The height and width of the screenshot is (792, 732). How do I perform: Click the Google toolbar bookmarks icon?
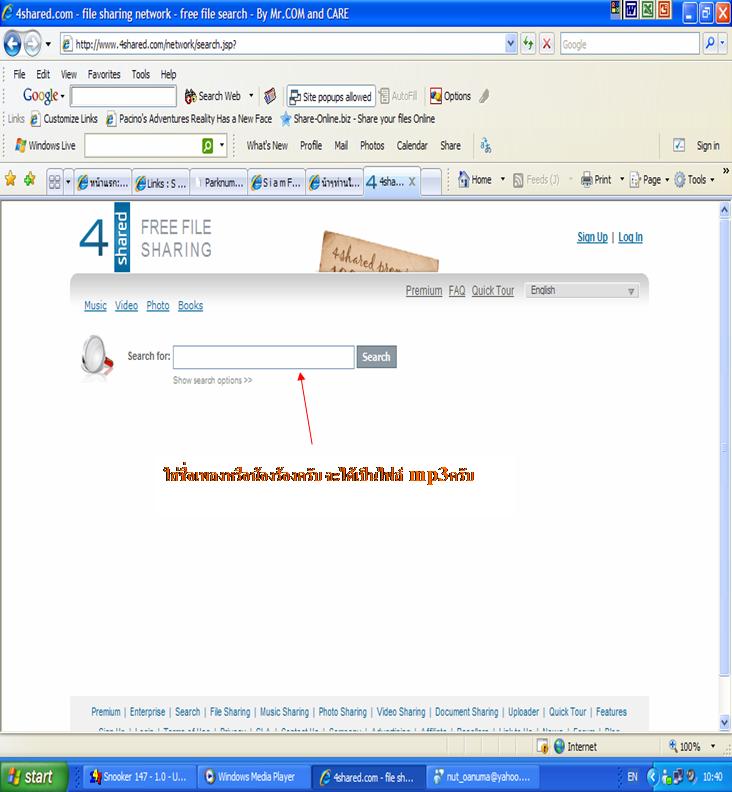tap(270, 95)
